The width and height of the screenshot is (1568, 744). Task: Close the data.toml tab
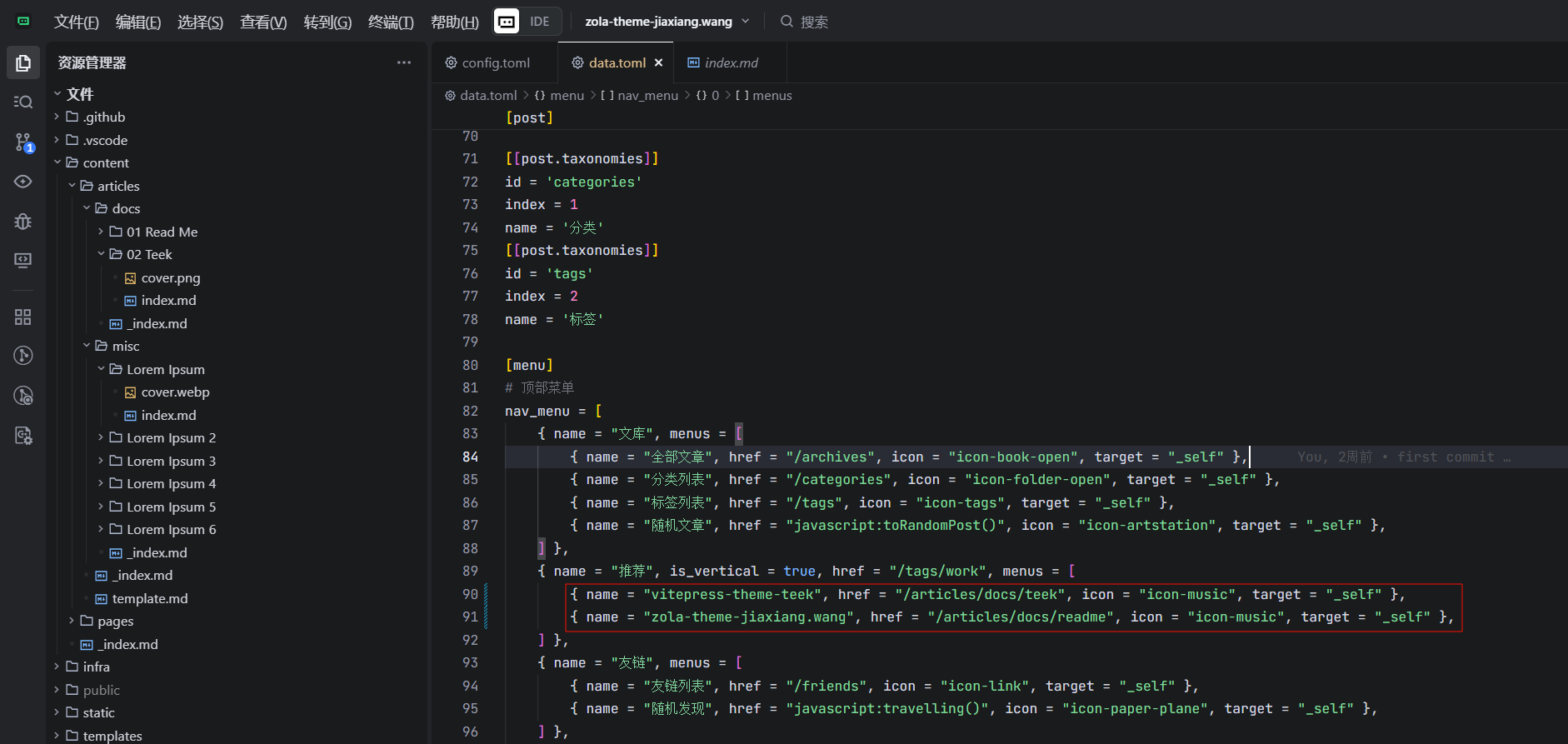click(658, 62)
